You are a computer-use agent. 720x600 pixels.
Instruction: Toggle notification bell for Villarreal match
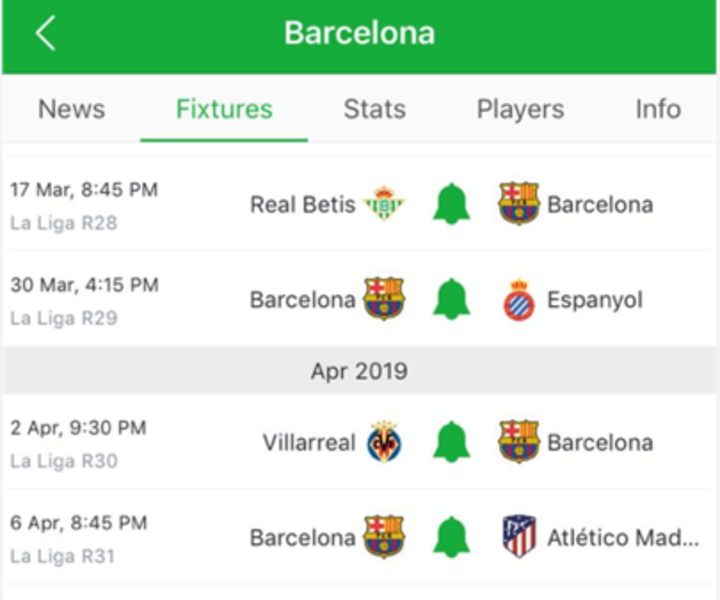[451, 442]
